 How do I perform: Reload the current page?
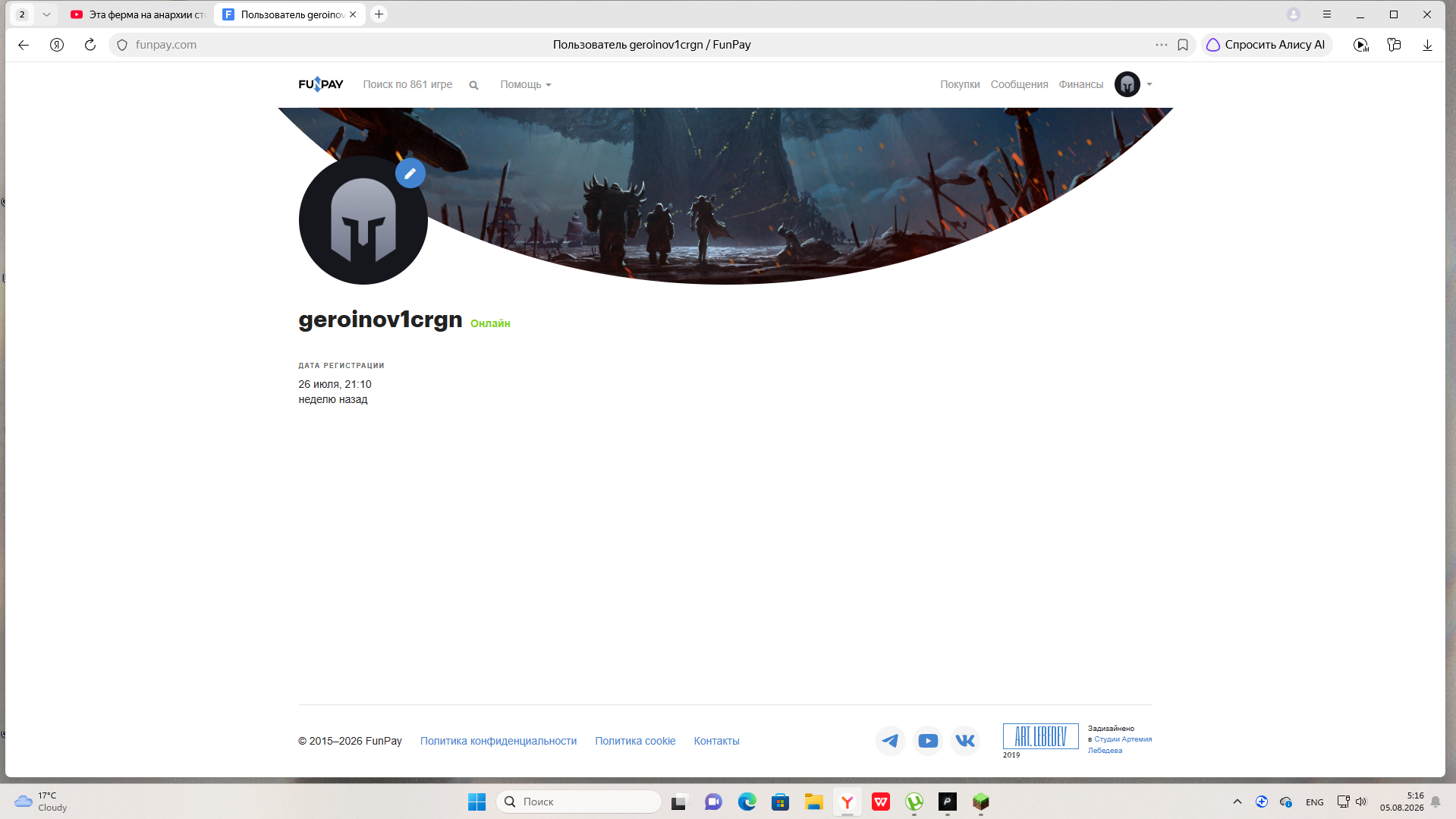click(90, 45)
